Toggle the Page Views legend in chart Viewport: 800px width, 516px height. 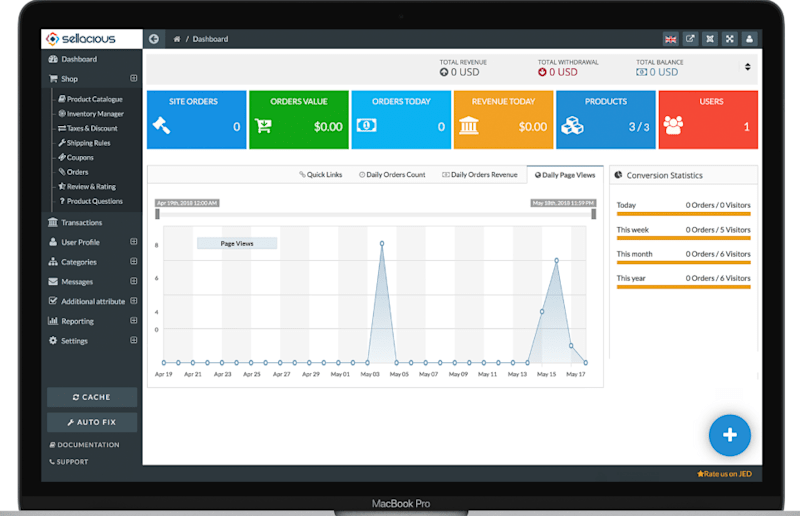(237, 243)
